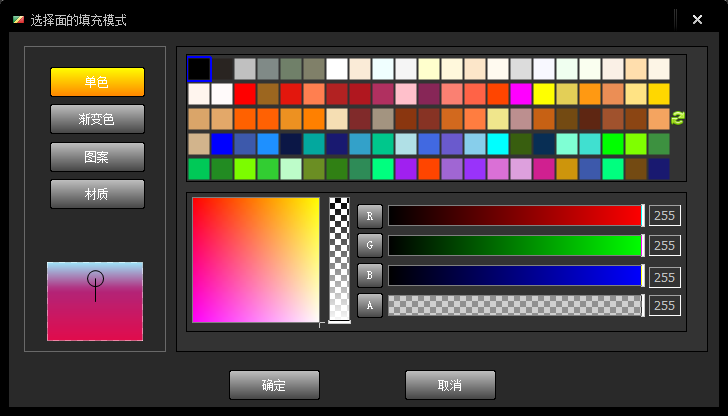
Task: Click the R value input field
Action: click(x=664, y=215)
